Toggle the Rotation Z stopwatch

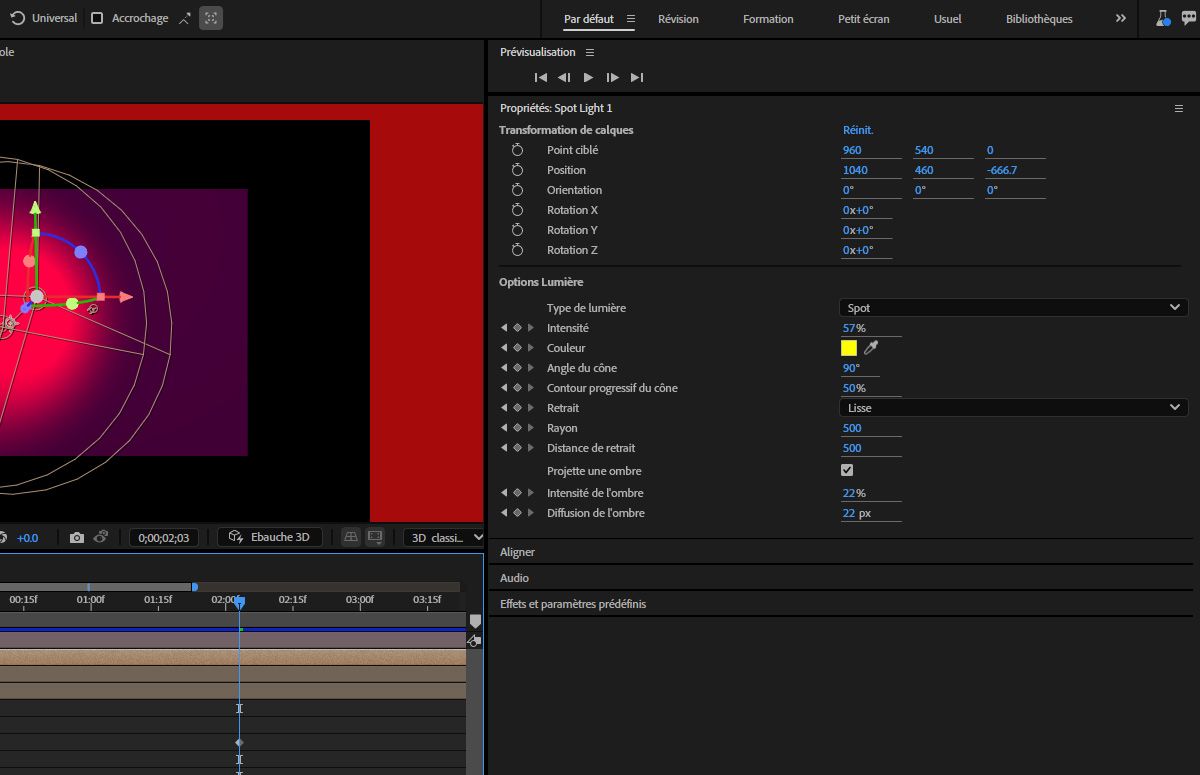coord(517,250)
